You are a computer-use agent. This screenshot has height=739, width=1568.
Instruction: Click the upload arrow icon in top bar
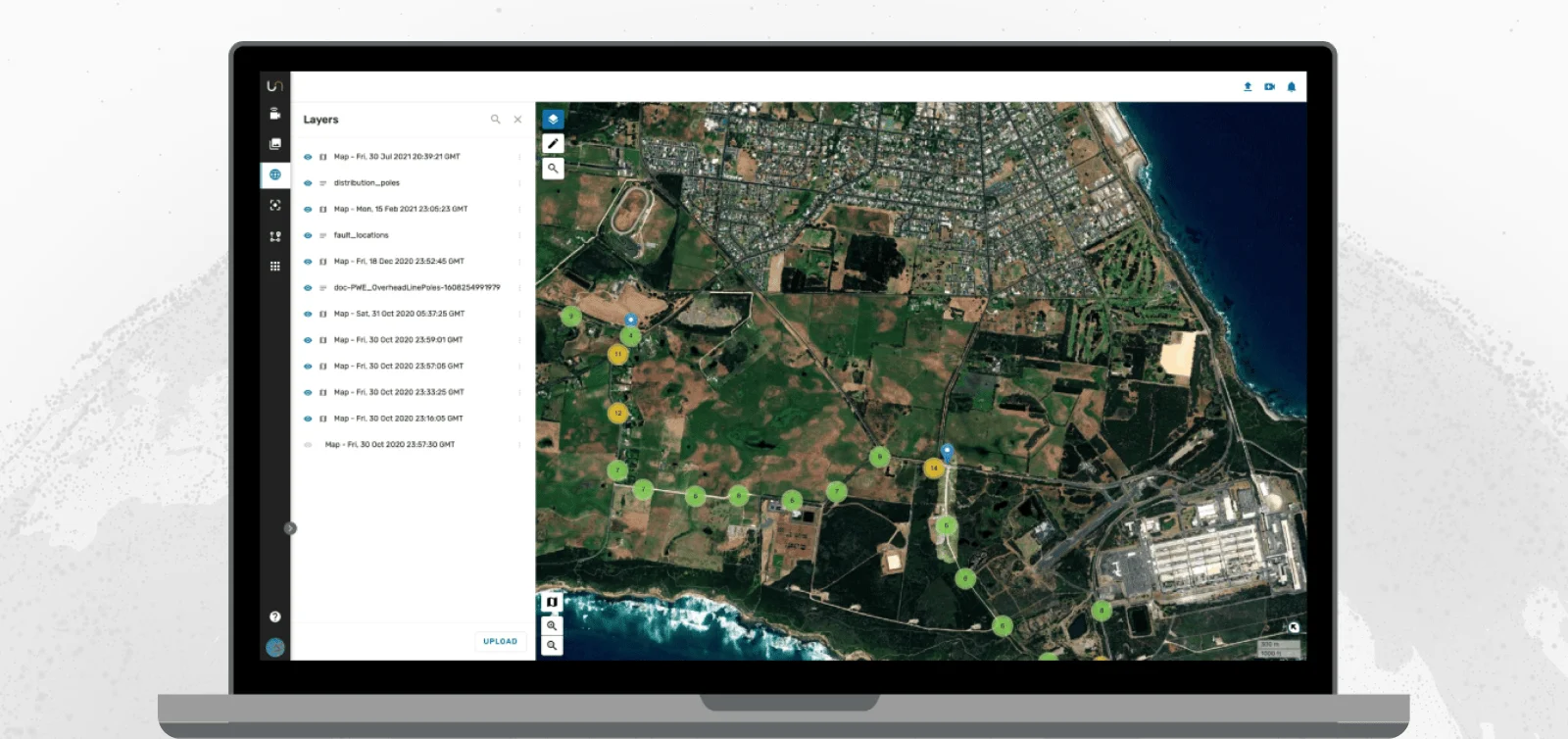click(x=1248, y=86)
